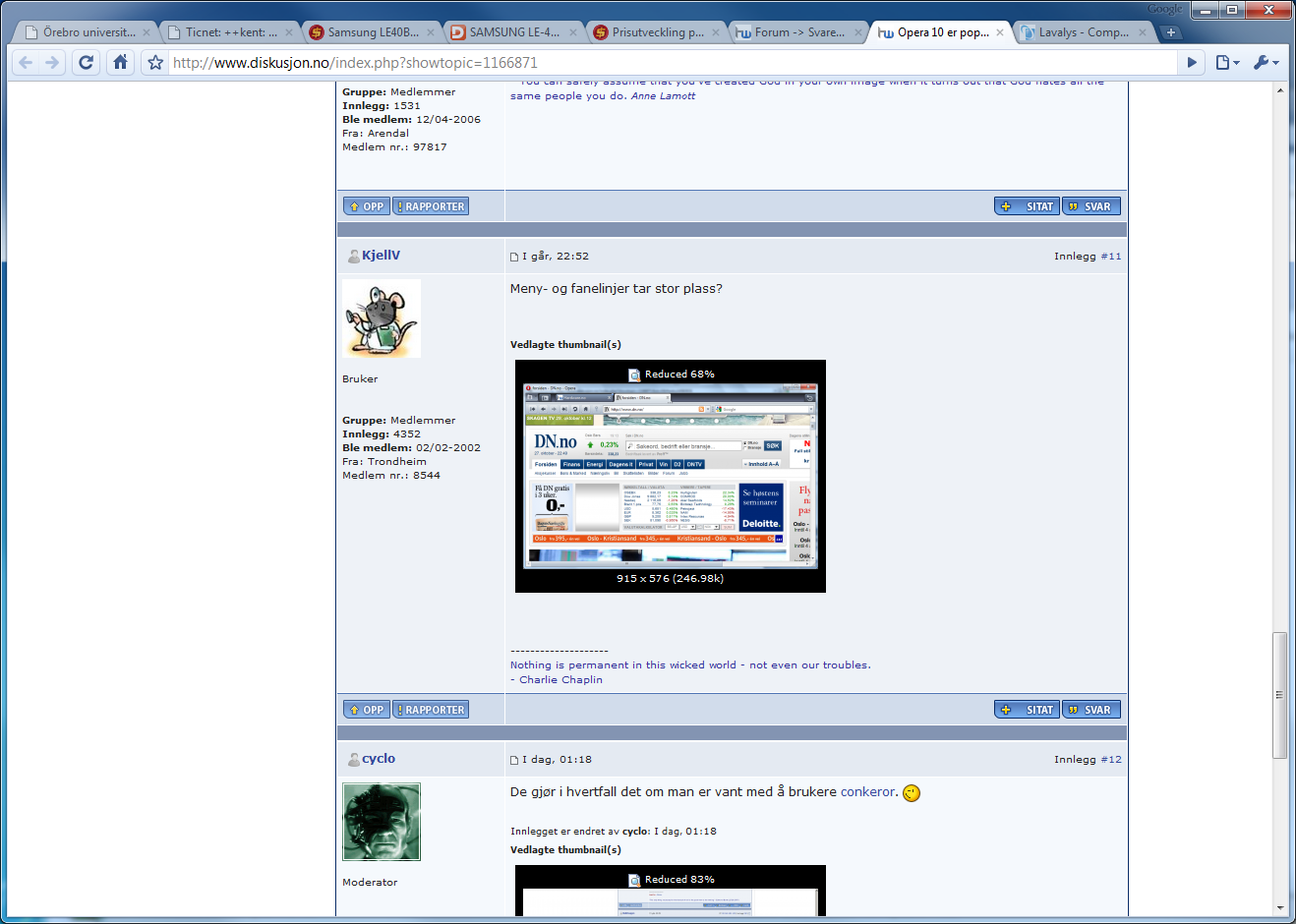Open the page menu icon
Image resolution: width=1296 pixels, height=924 pixels.
pos(1226,62)
